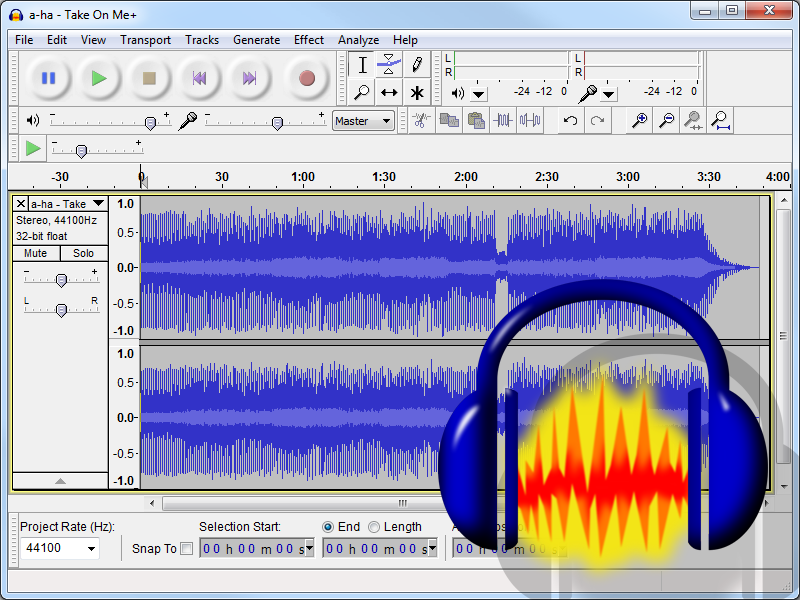Choose the Time Shift tool
This screenshot has width=800, height=600.
point(389,93)
